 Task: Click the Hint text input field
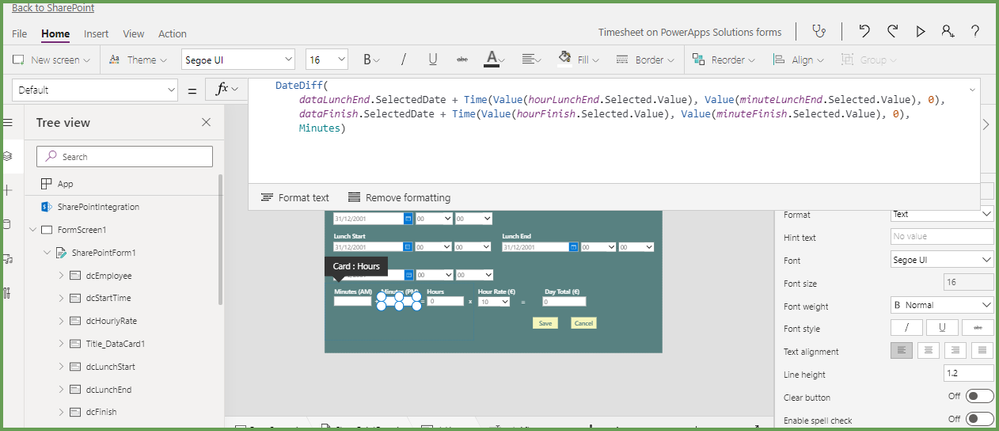coord(942,237)
